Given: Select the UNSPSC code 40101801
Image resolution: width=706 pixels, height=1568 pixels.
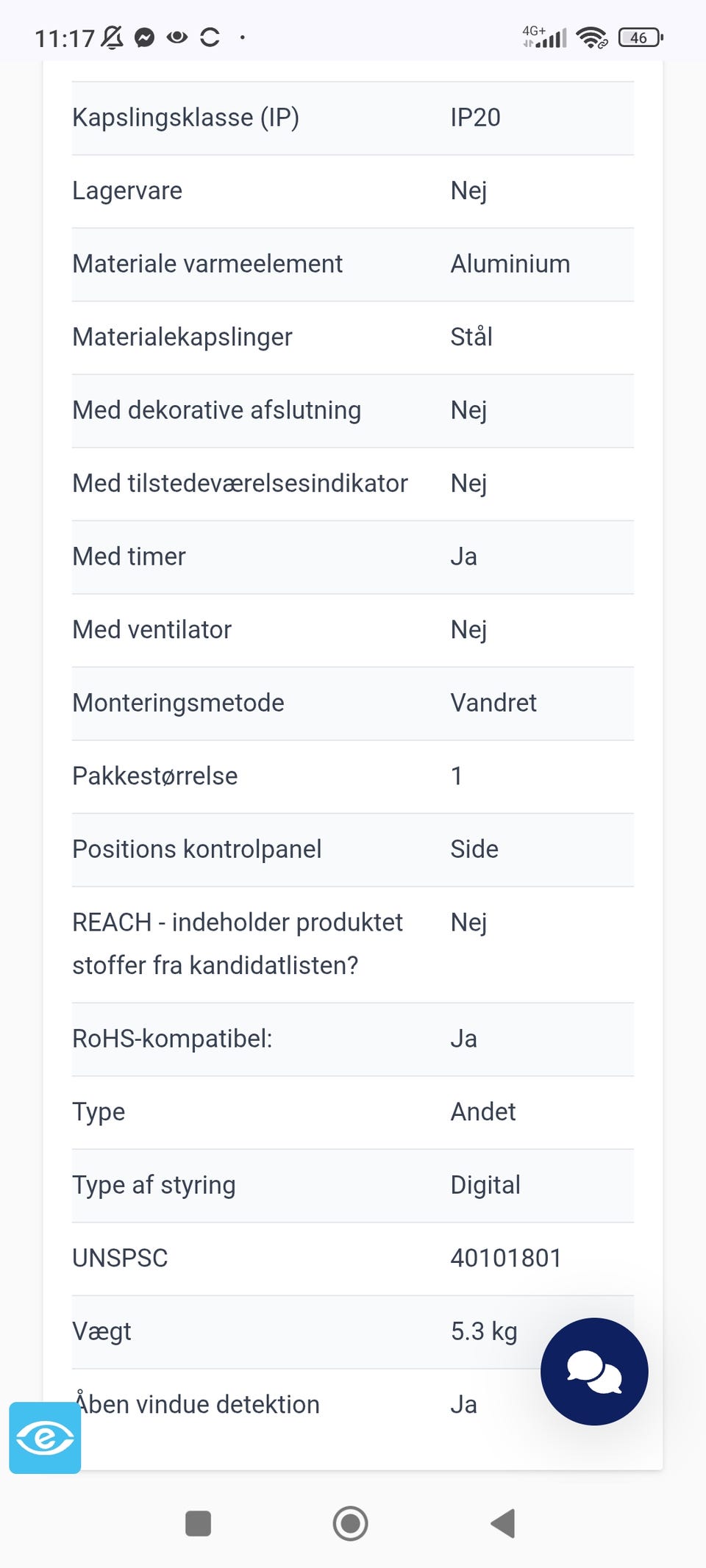Looking at the screenshot, I should click(506, 1258).
